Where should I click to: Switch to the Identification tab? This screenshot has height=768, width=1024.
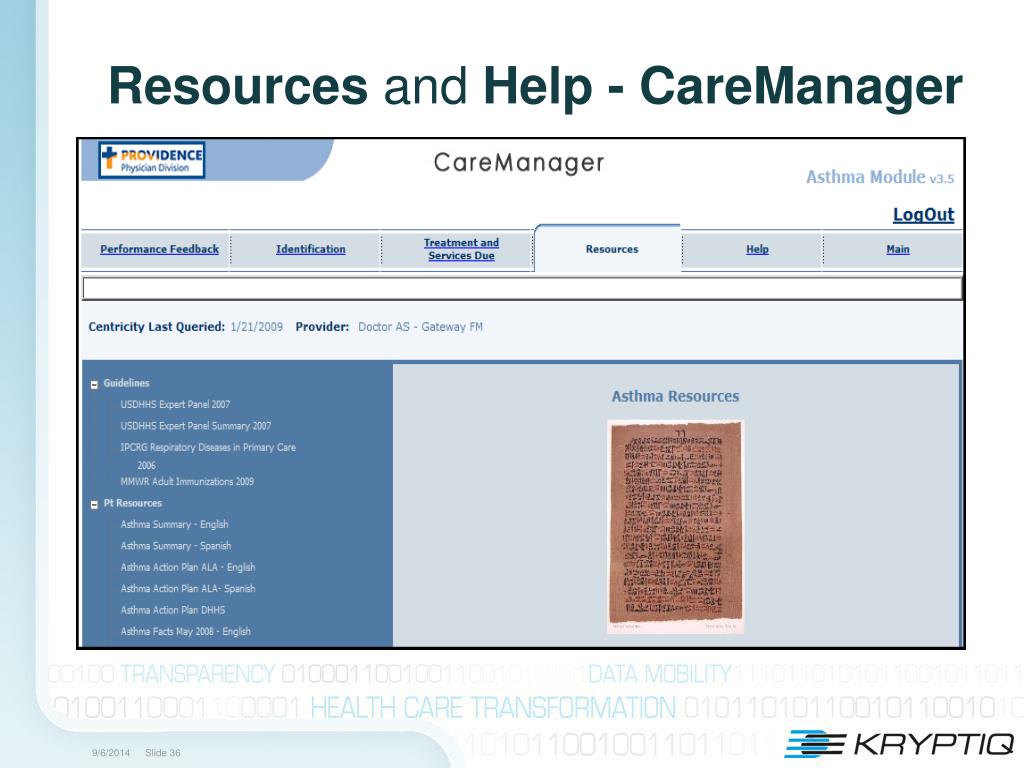tap(310, 249)
